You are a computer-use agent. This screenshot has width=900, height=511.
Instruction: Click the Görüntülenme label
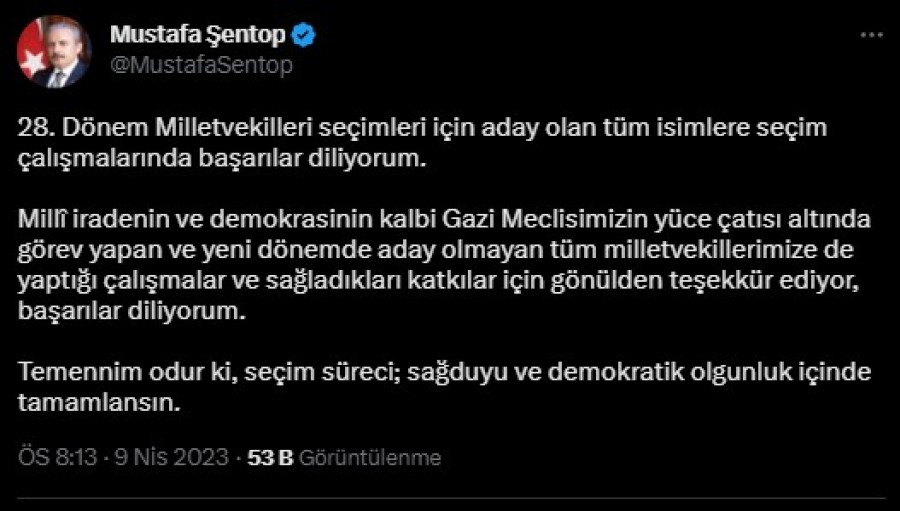[369, 458]
